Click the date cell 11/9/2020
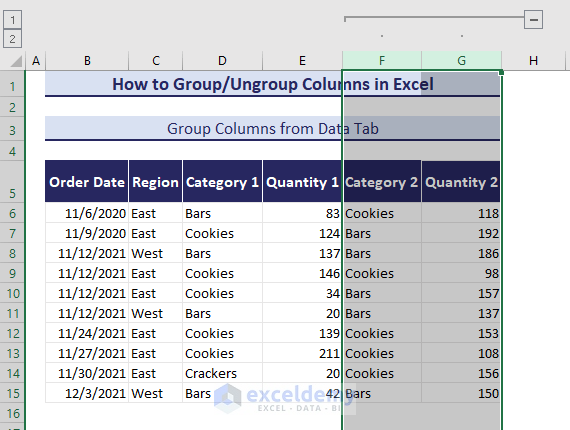 click(x=87, y=233)
